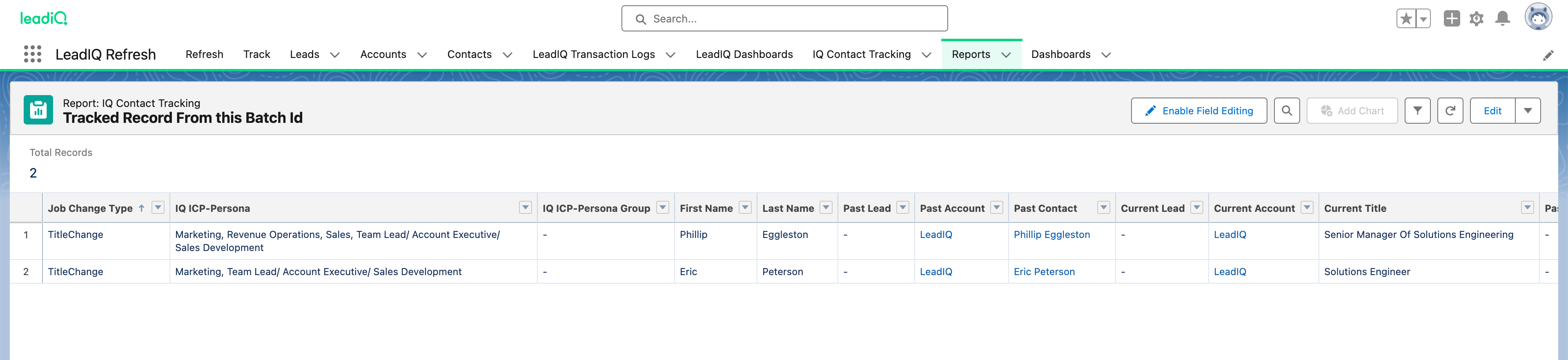The image size is (1568, 360).
Task: Toggle the Filters funnel button
Action: [1418, 111]
